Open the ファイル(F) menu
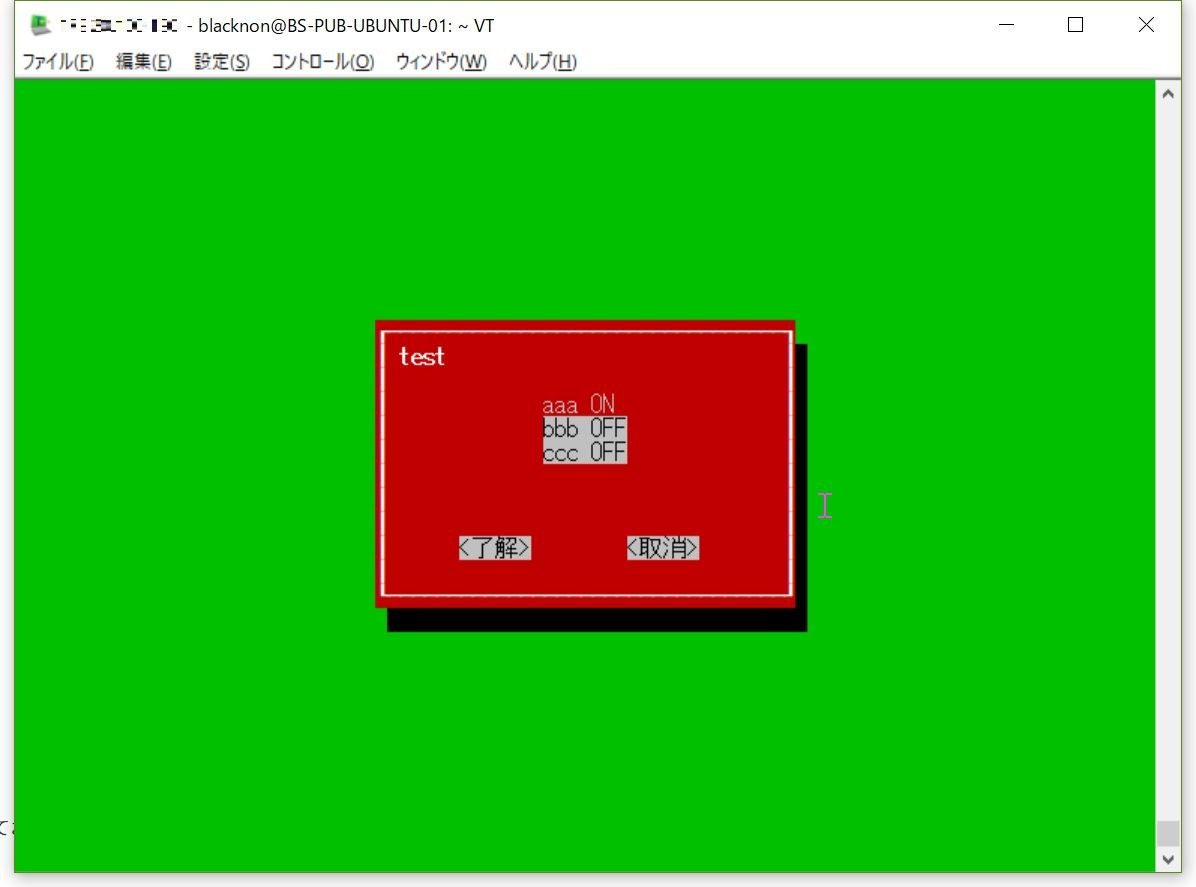 (x=58, y=62)
